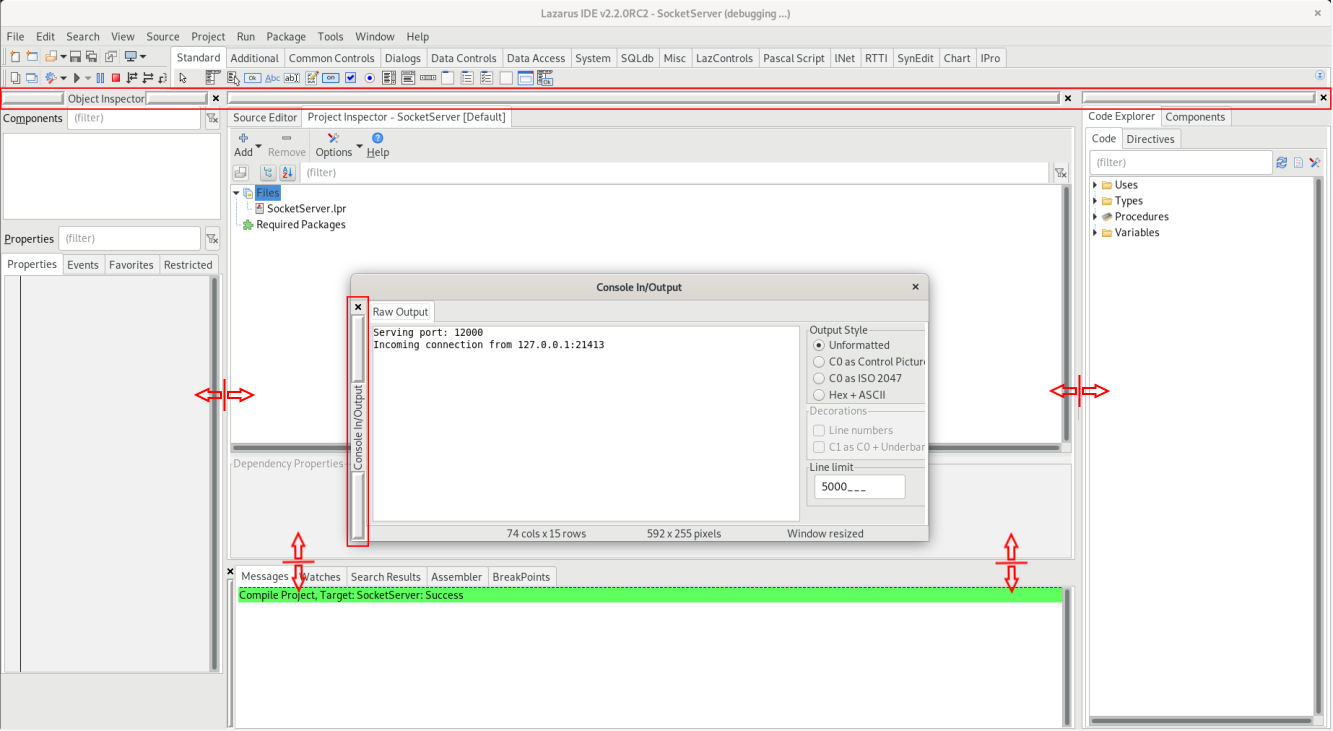This screenshot has height=731, width=1333.
Task: Switch to the Additional palette tab
Action: click(x=254, y=58)
